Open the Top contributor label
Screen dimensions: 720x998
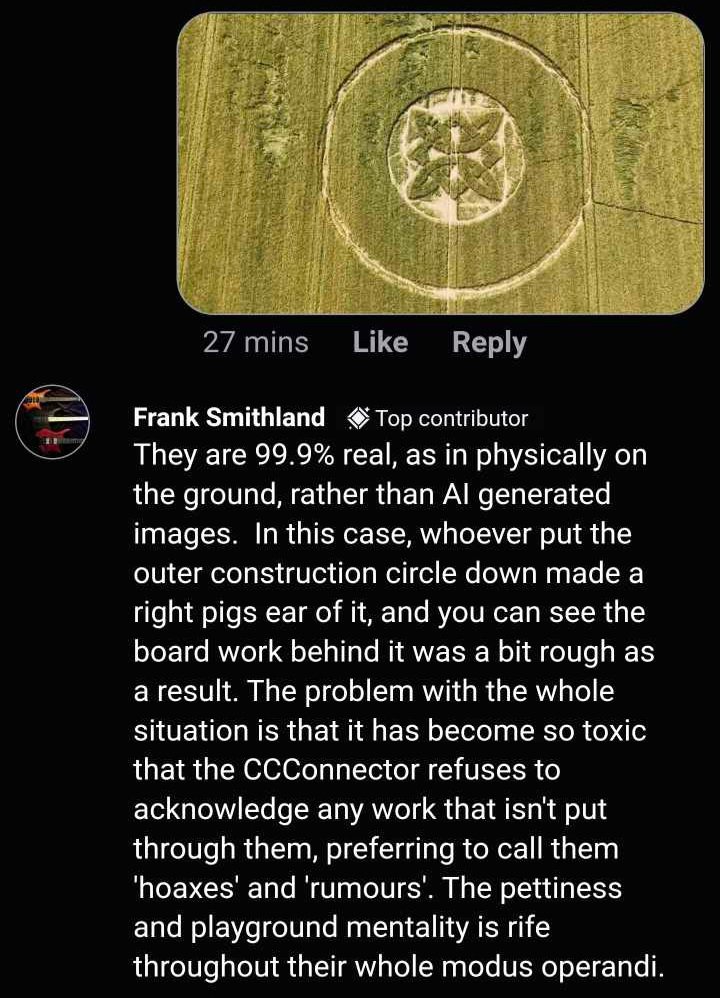pos(451,418)
